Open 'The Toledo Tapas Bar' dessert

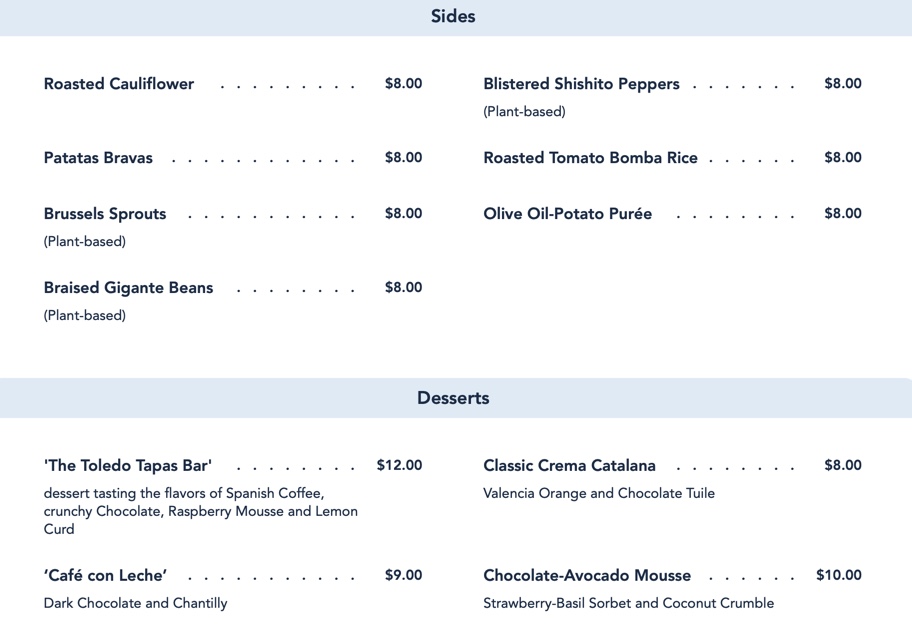[128, 466]
